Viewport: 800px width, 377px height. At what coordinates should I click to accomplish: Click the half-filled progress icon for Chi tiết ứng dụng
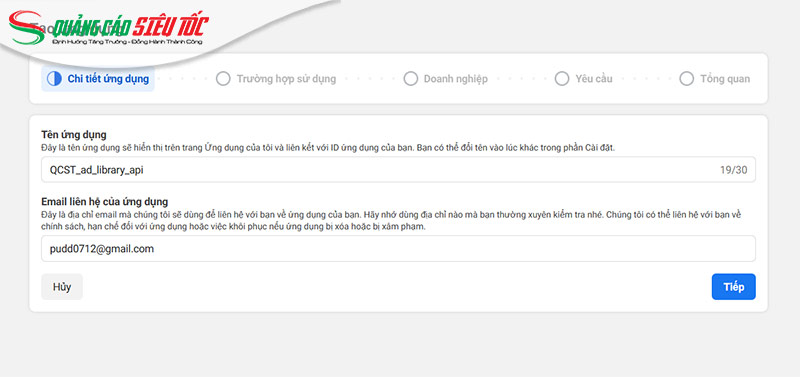click(x=54, y=79)
